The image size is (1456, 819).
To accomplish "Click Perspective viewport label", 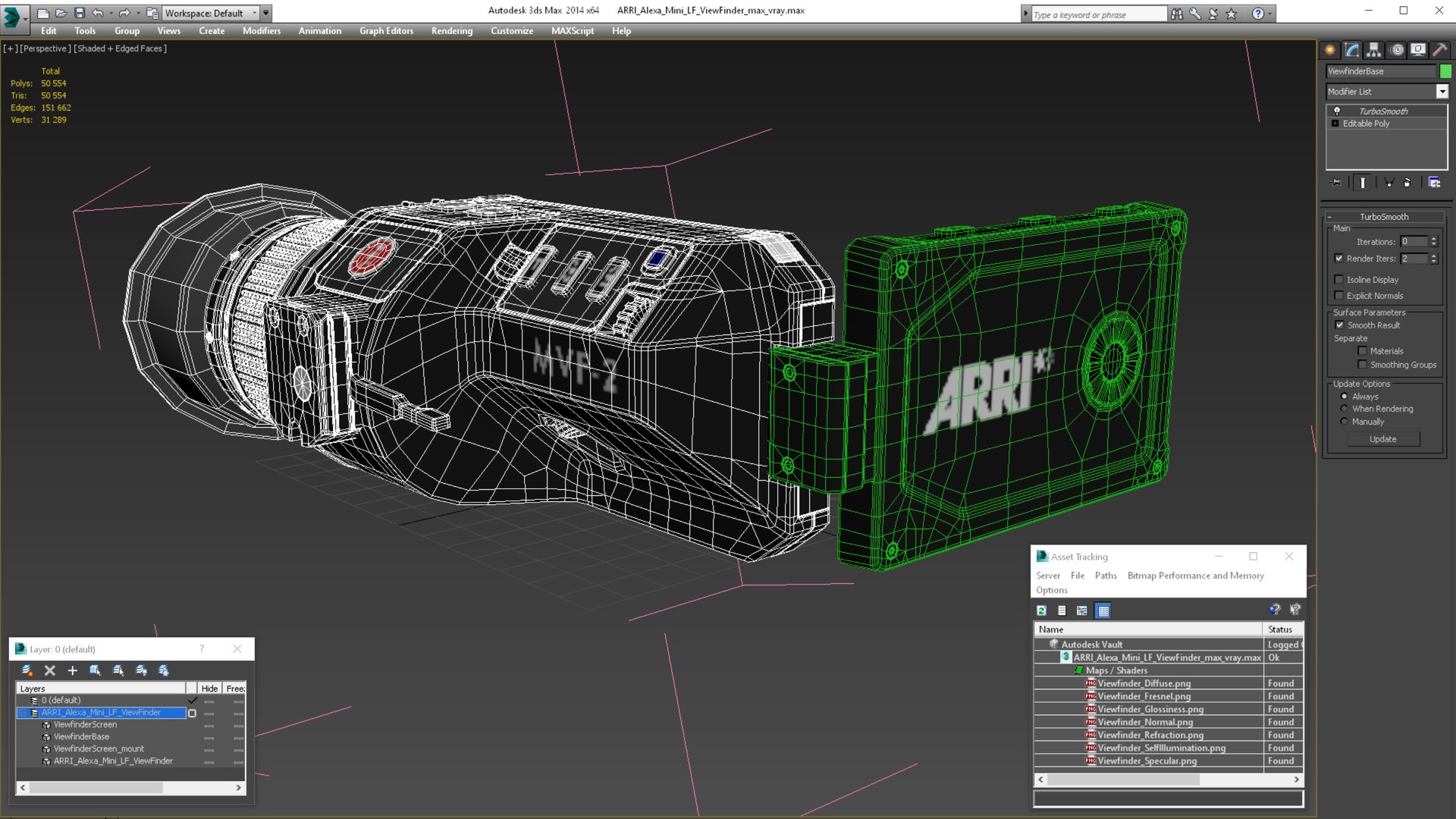I will click(45, 49).
